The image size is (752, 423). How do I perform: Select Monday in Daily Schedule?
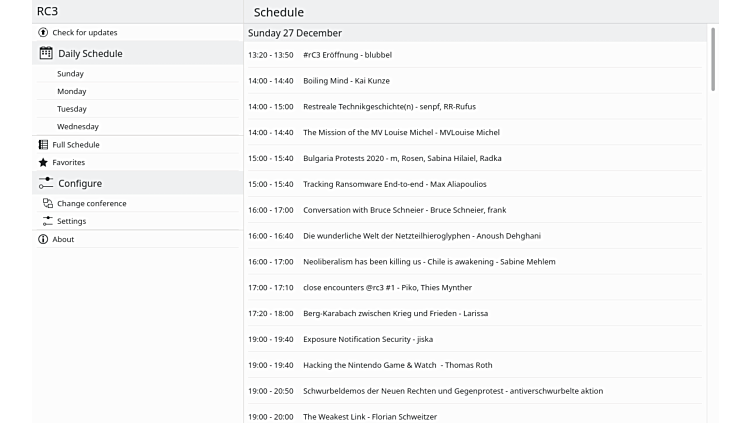(71, 91)
